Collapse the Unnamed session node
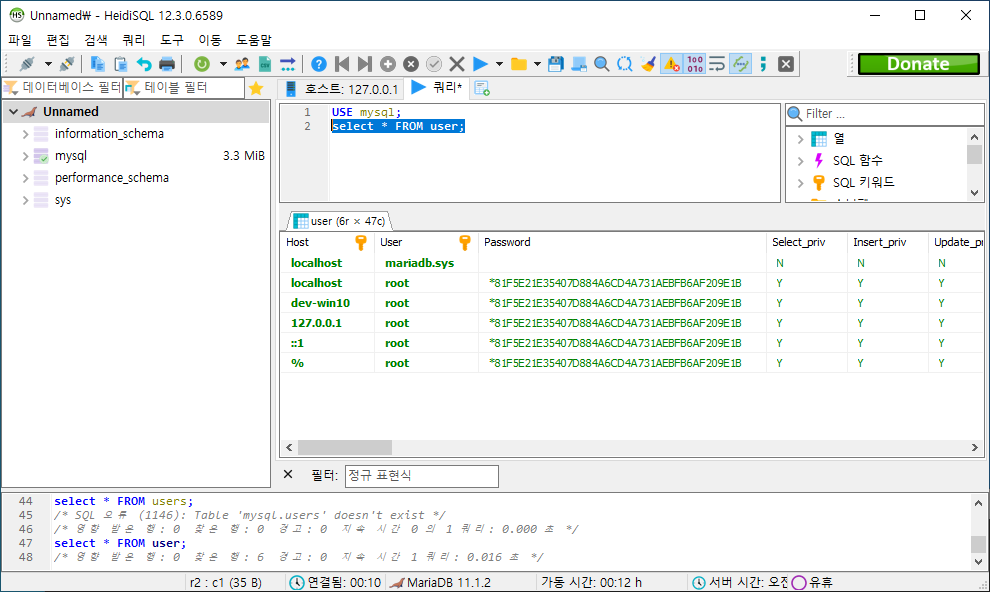The width and height of the screenshot is (990, 592). tap(13, 112)
